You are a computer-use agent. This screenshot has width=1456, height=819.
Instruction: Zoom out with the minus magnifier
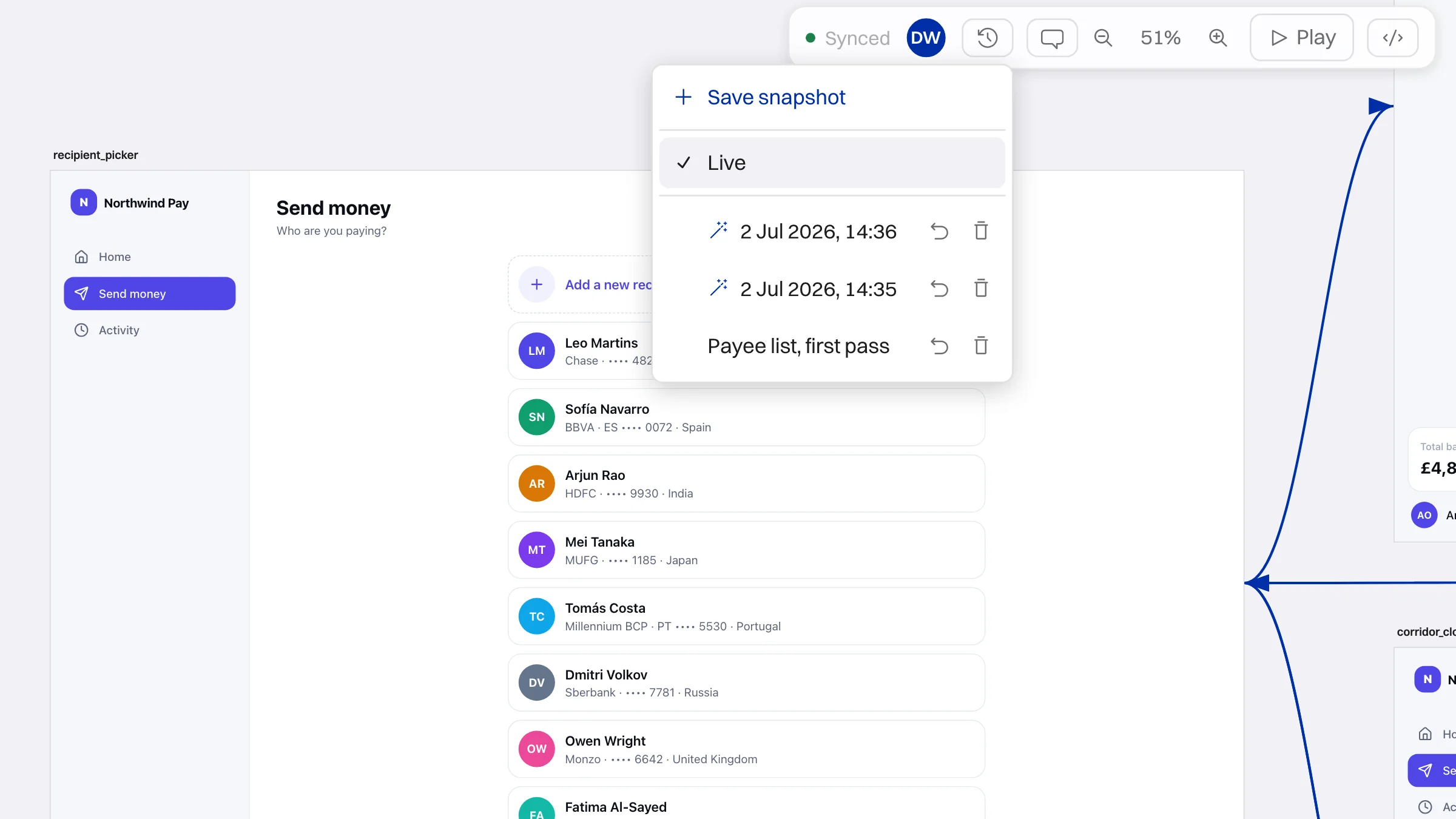tap(1103, 38)
